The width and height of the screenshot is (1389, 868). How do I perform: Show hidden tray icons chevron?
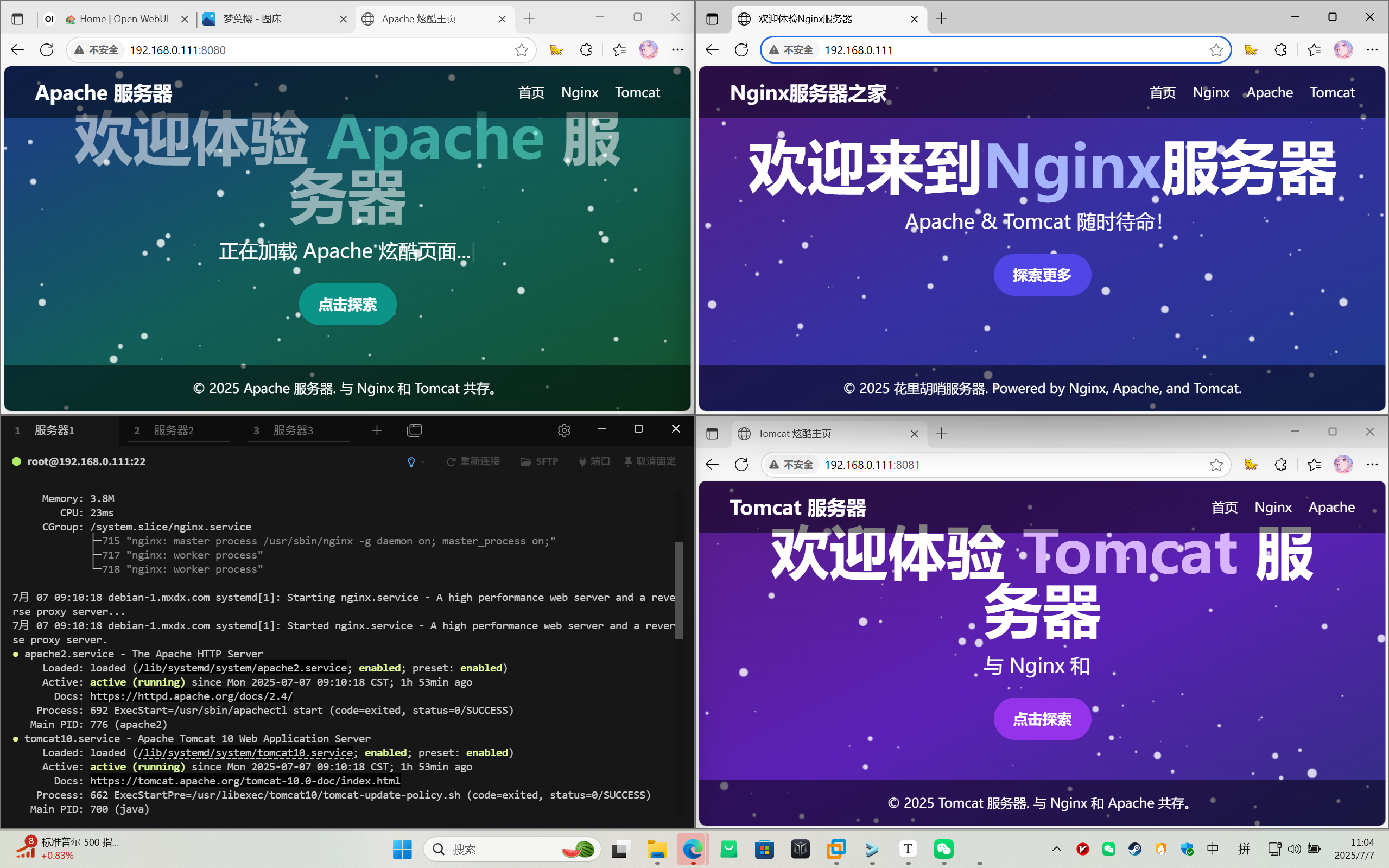tap(1057, 849)
